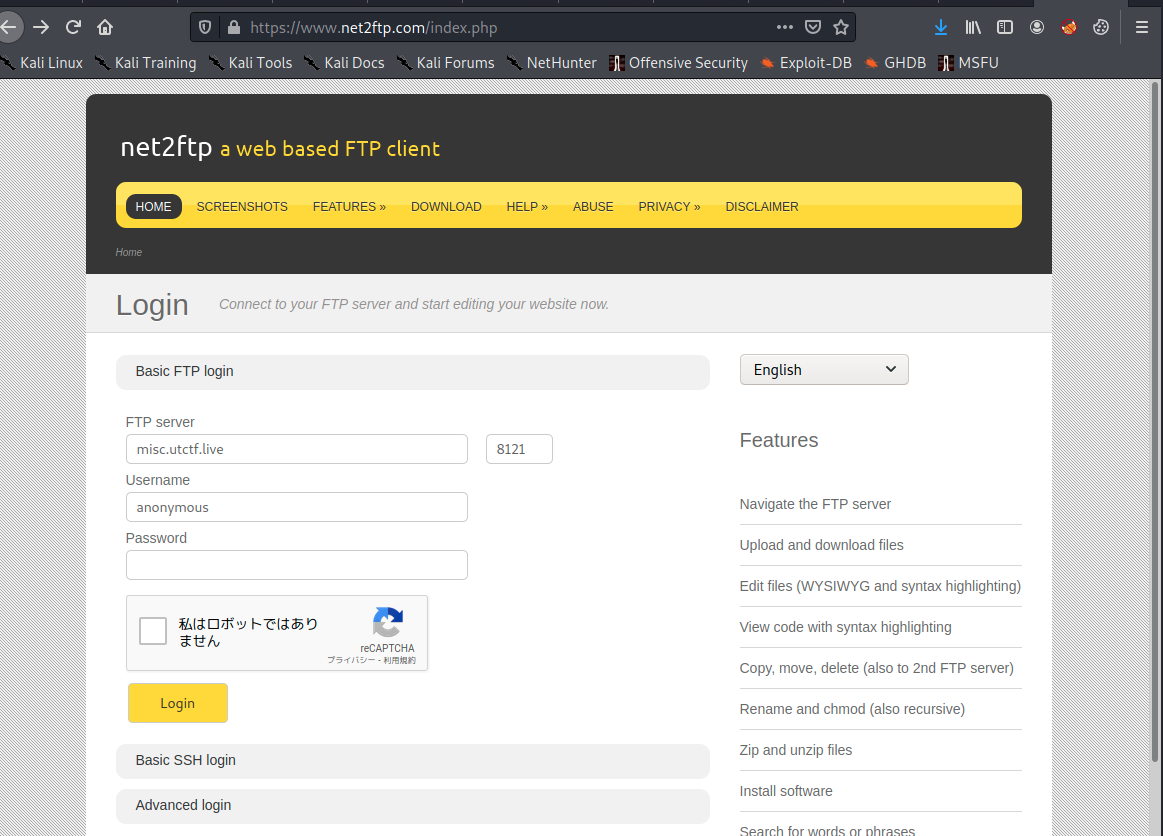Click the page vertical scrollbar
1163x836 pixels.
pos(1155,423)
